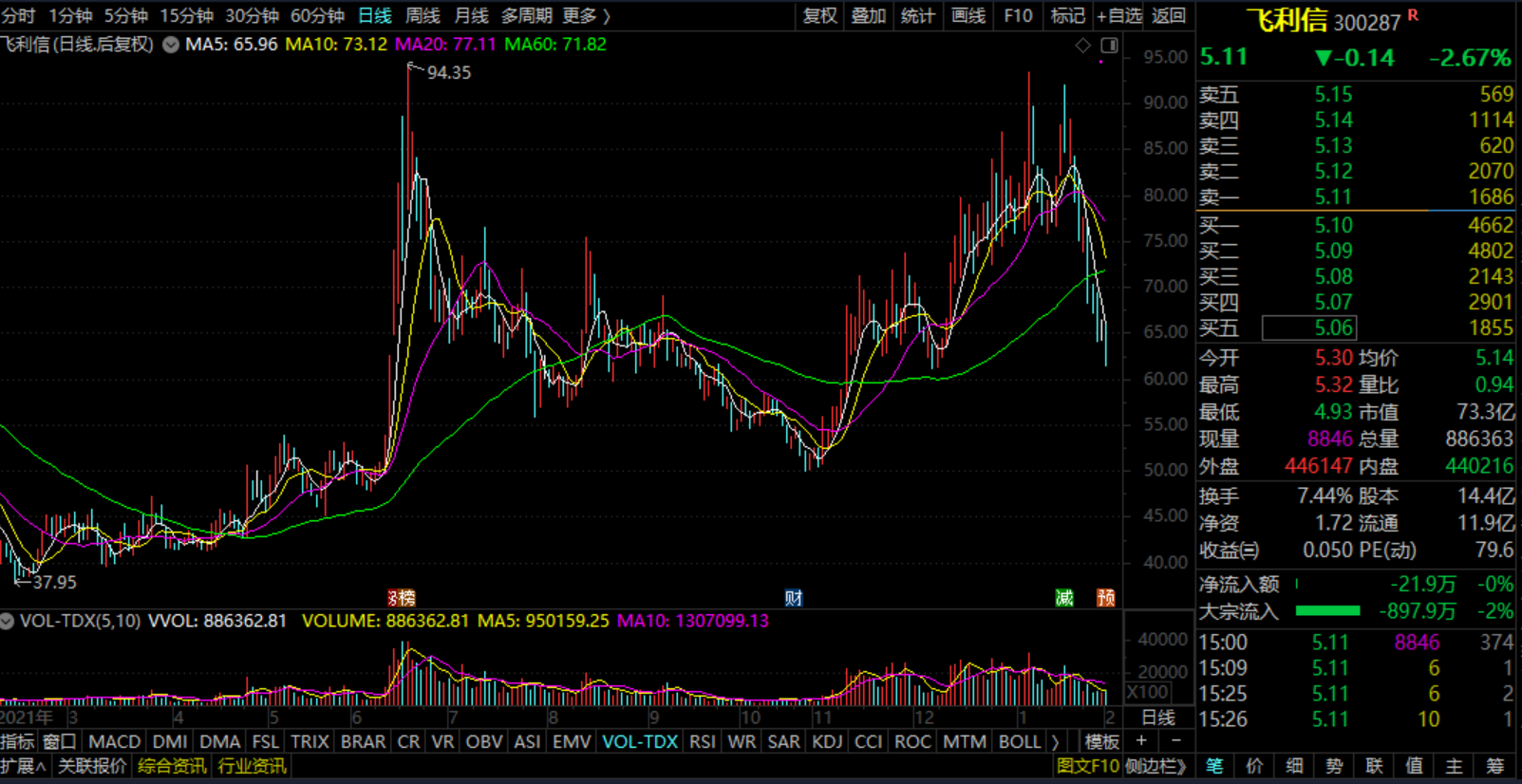This screenshot has width=1522, height=784.
Task: Open the 行业资讯 industry news tab
Action: (252, 766)
